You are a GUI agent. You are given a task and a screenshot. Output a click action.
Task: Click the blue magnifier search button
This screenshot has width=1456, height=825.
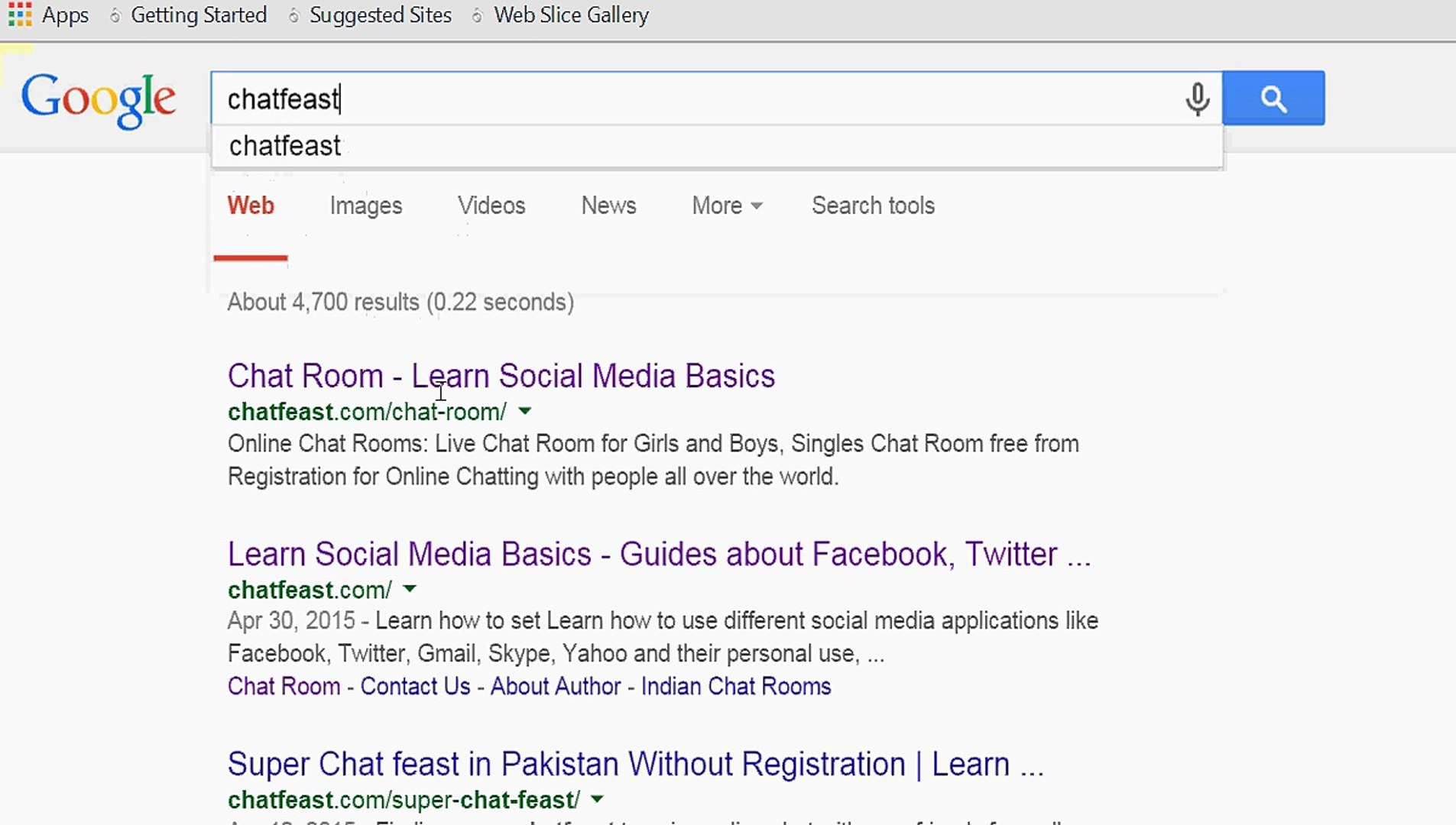[x=1273, y=99]
